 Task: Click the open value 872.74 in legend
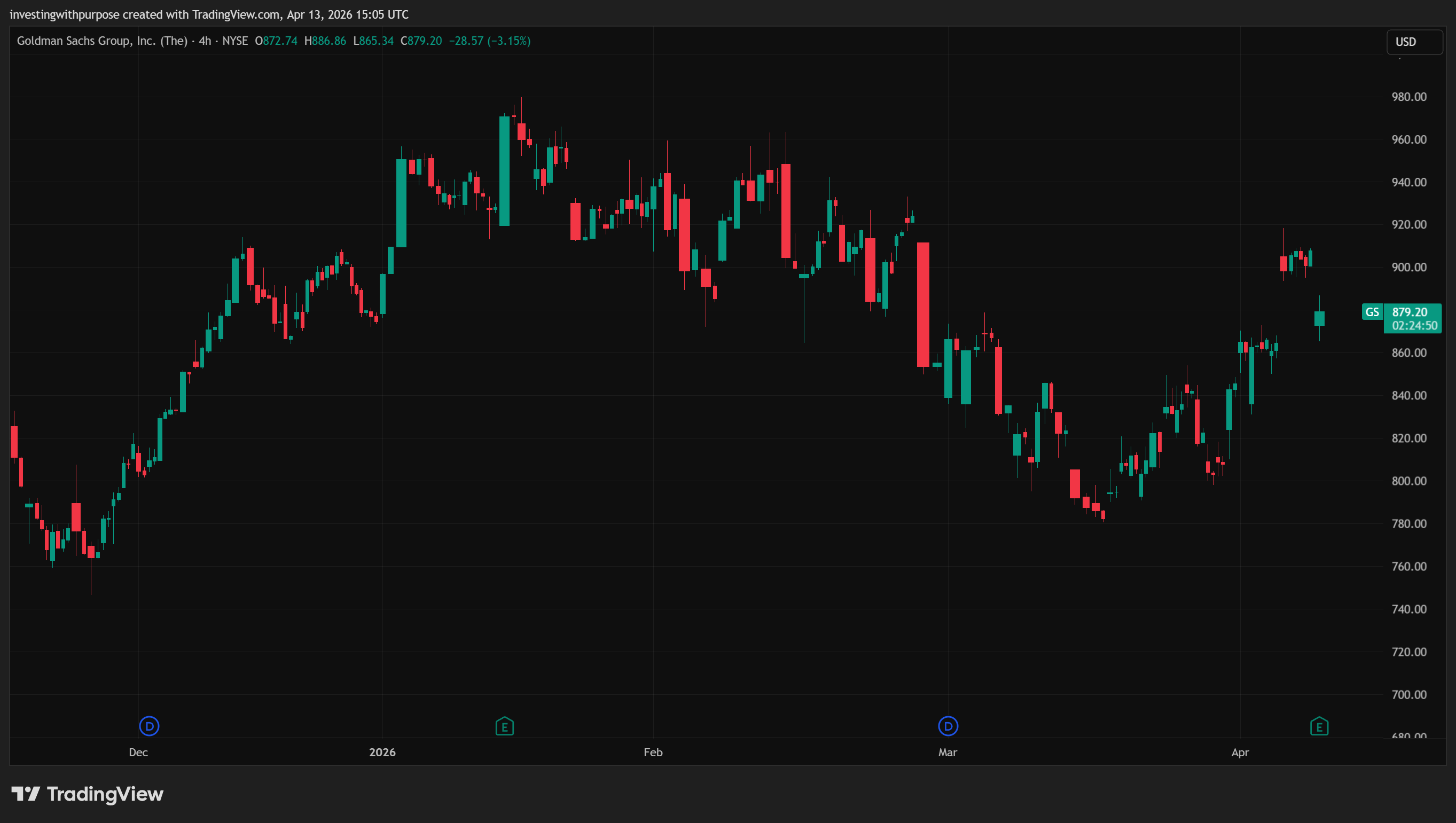(x=280, y=41)
